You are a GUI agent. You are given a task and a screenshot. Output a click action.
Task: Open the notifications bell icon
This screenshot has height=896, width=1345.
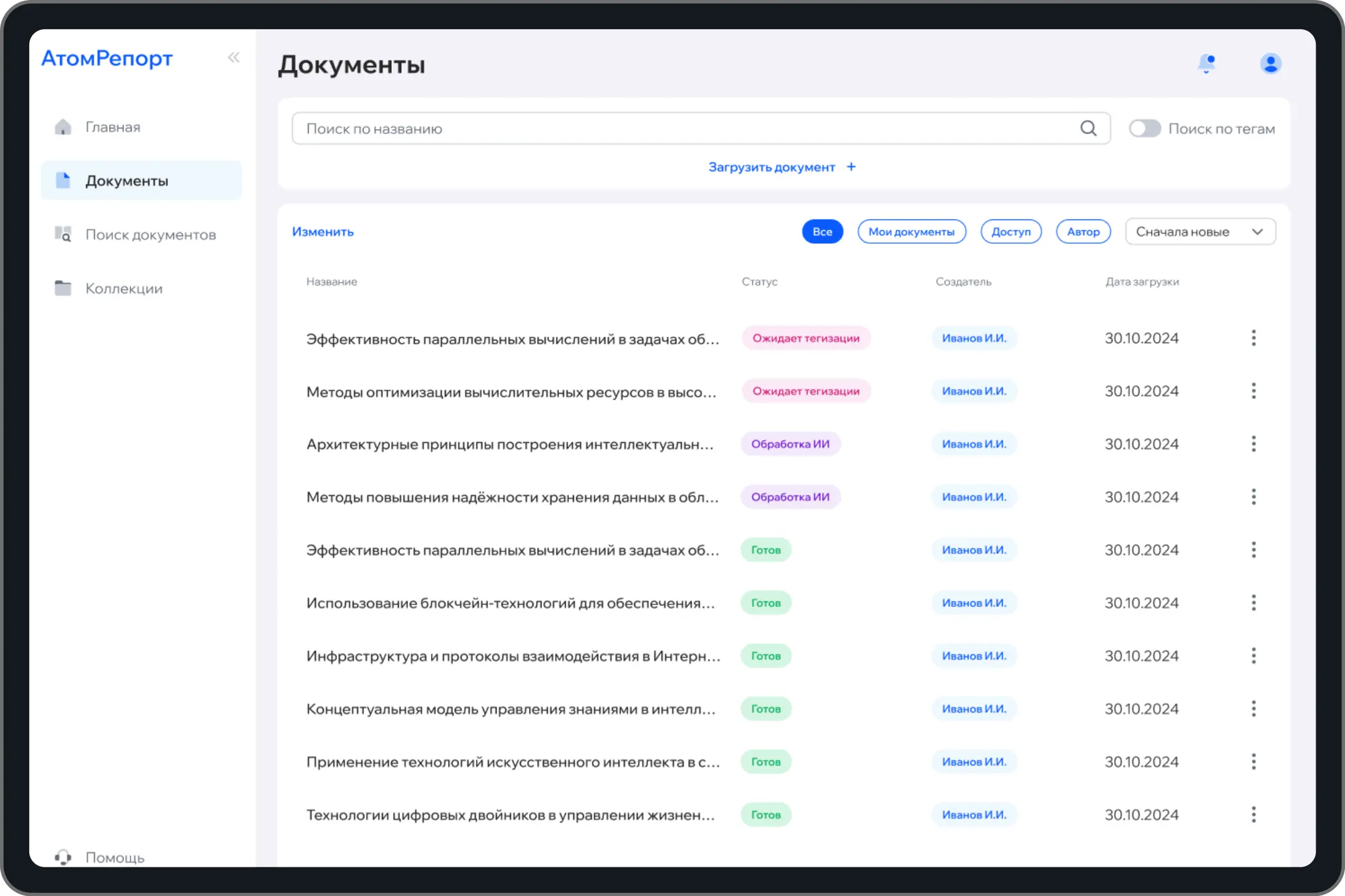pyautogui.click(x=1207, y=64)
